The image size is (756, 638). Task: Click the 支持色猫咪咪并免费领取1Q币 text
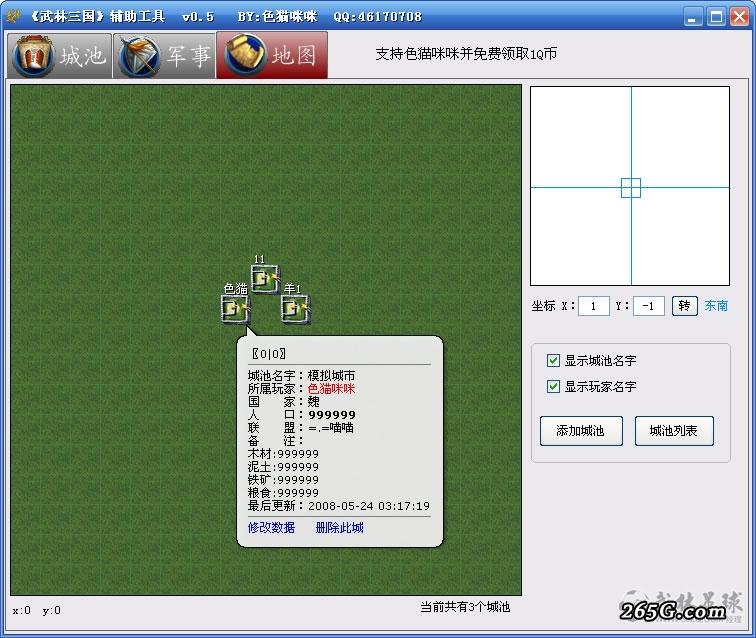466,54
